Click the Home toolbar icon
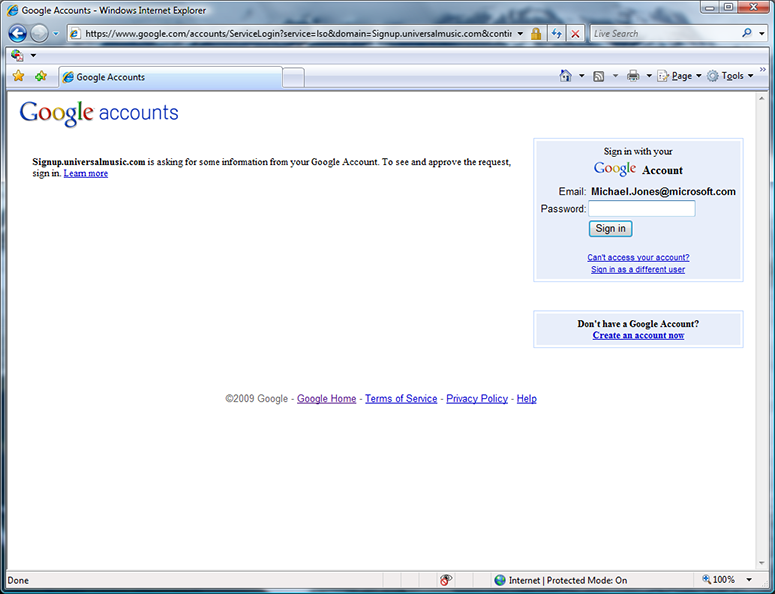 click(x=565, y=76)
